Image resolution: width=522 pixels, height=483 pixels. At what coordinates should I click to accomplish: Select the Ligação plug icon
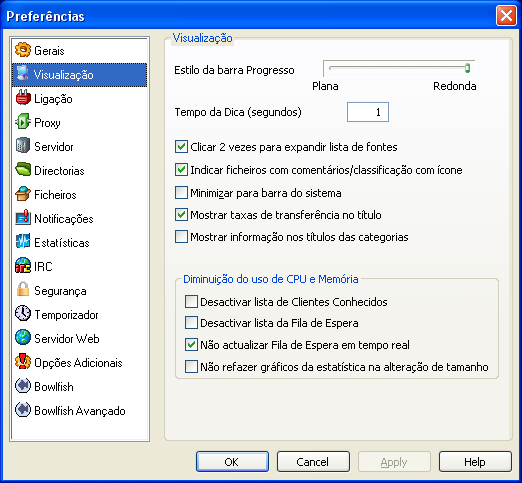[23, 98]
